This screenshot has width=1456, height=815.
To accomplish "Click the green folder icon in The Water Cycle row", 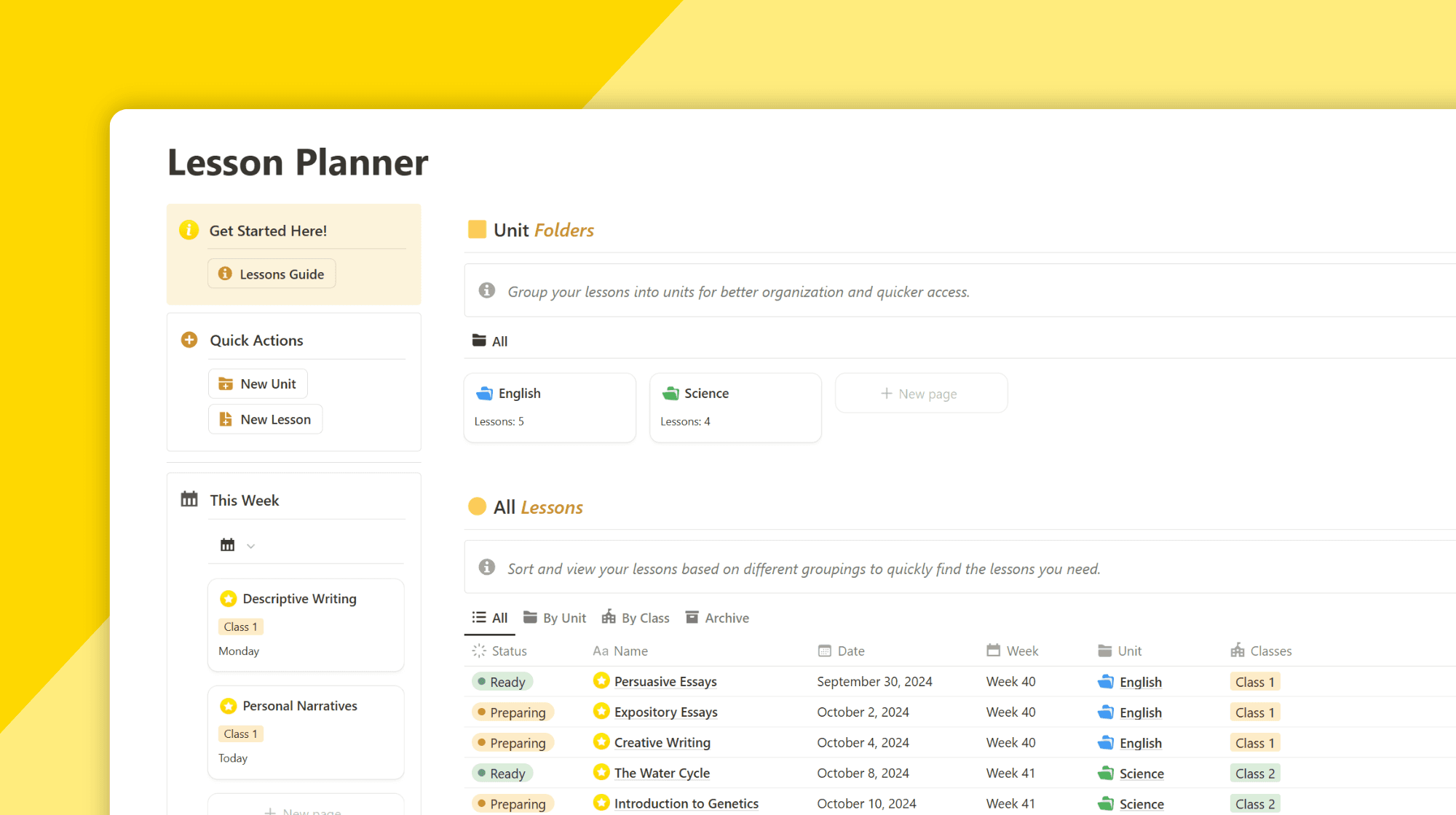I will coord(1105,774).
